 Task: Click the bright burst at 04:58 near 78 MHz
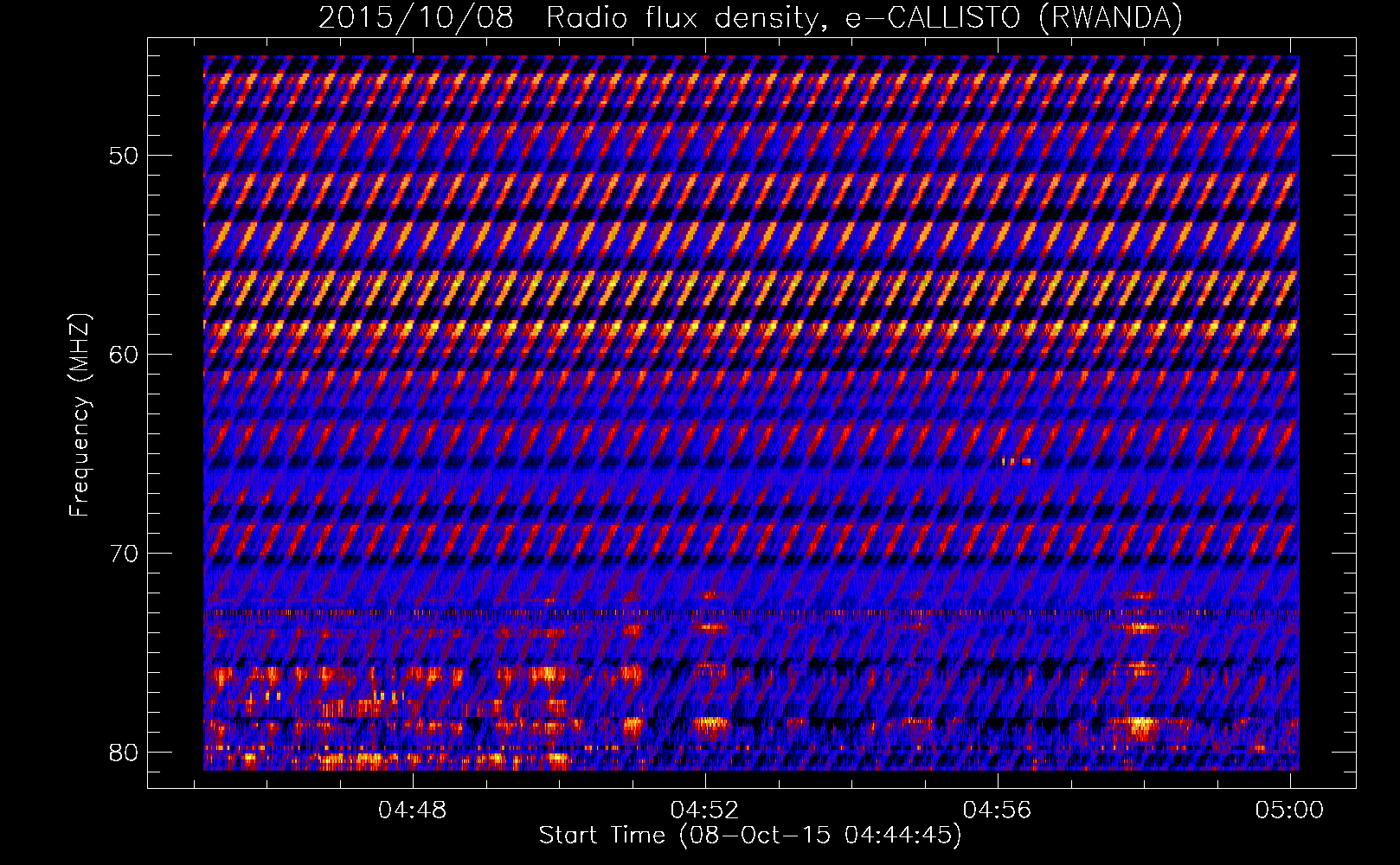[x=1142, y=723]
